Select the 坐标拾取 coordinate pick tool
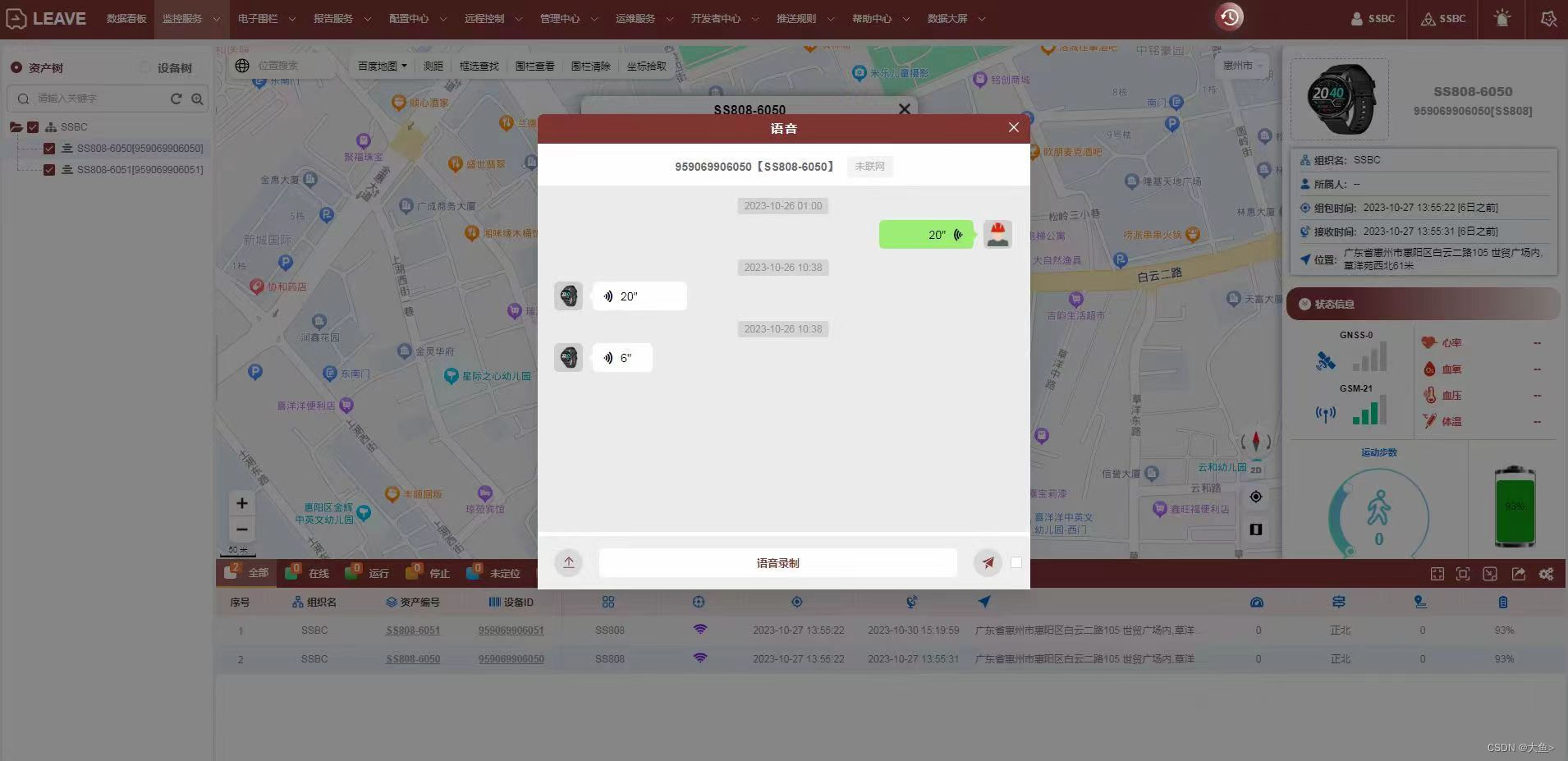Screen dimensions: 1568x761 [x=647, y=66]
